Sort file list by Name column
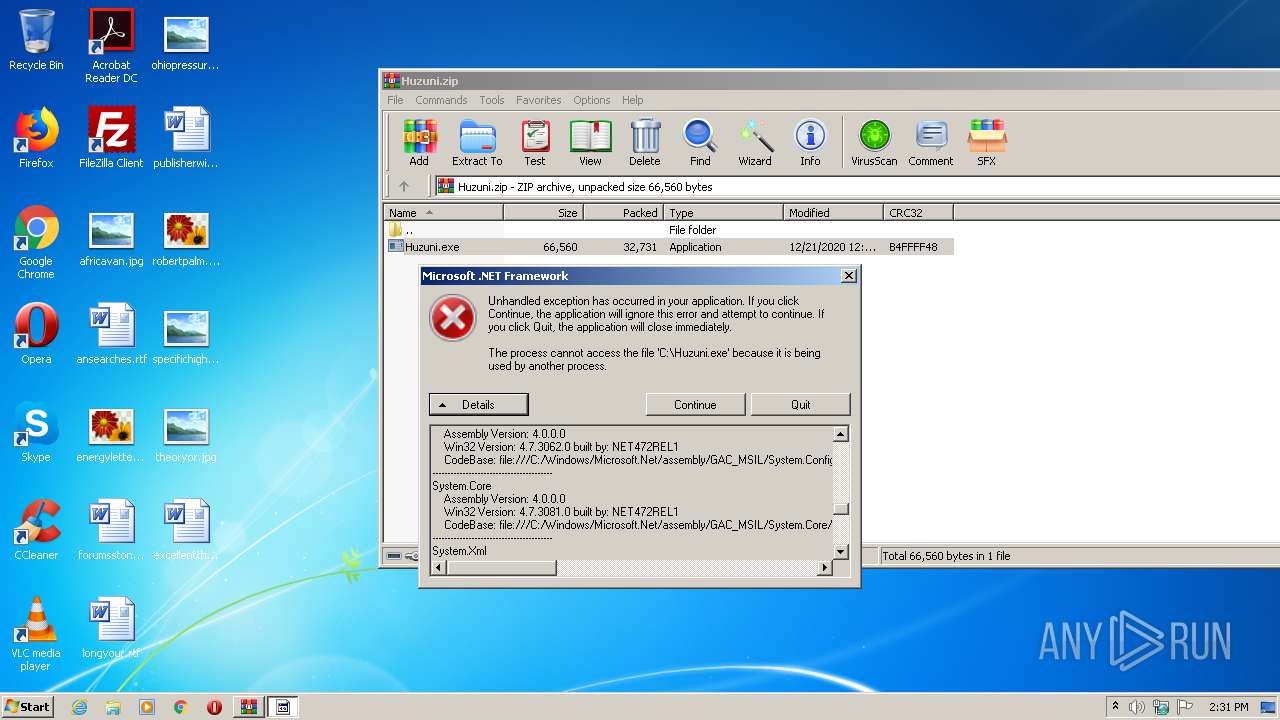Screen dimensions: 1280x720 click(444, 212)
